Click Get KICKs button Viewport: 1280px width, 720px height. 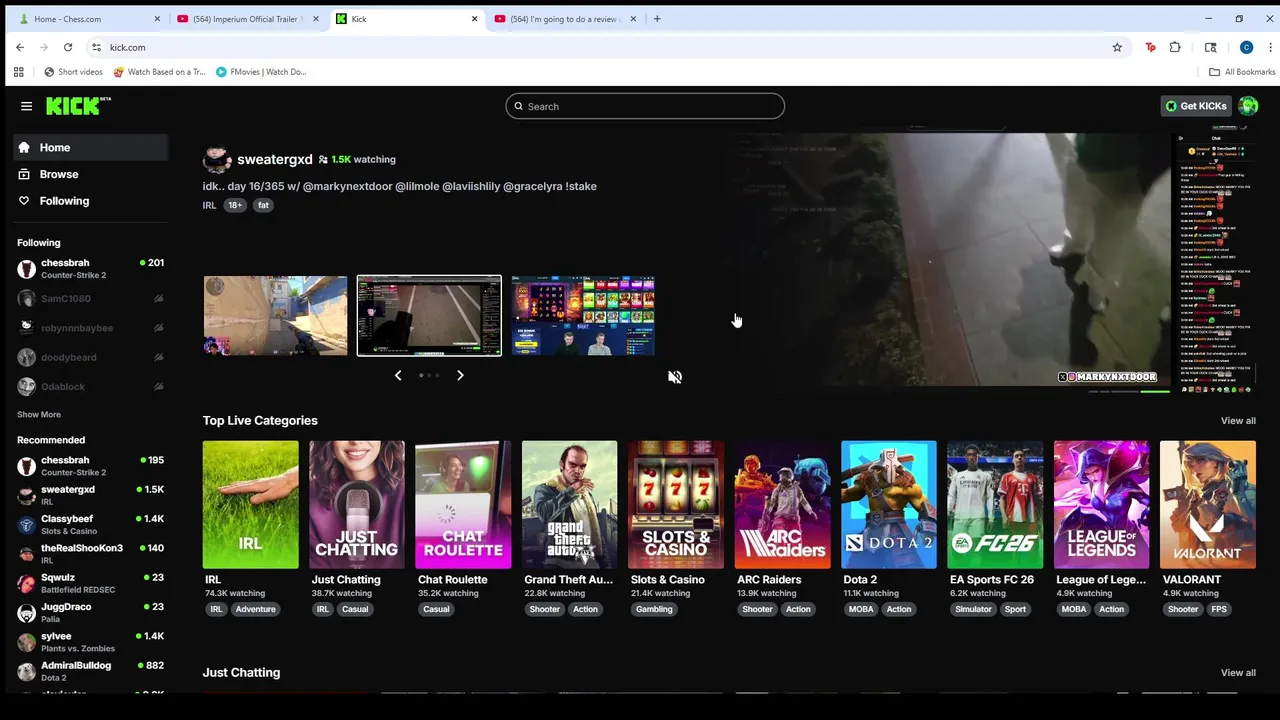point(1196,106)
